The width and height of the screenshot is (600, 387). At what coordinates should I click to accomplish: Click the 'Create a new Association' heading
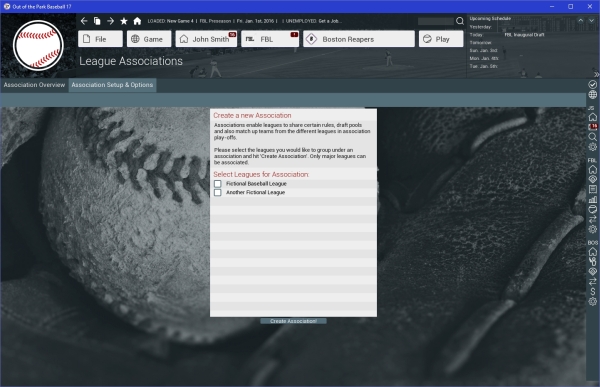[252, 116]
